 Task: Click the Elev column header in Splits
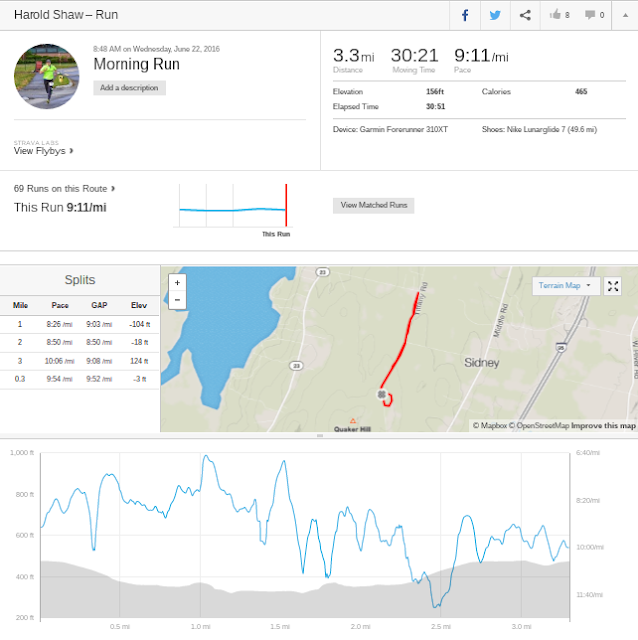coord(138,305)
